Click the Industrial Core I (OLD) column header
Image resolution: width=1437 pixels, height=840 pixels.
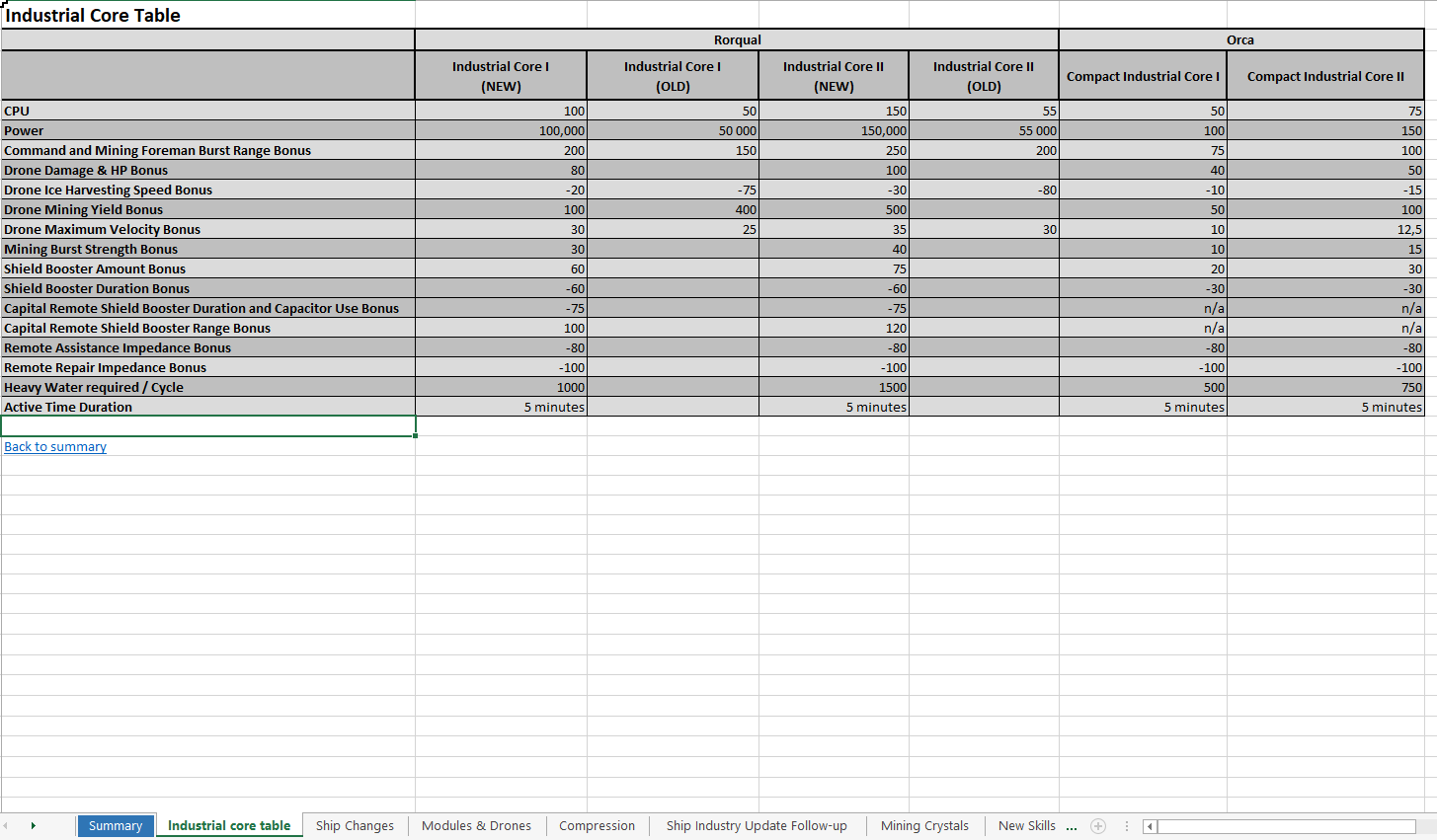(673, 76)
